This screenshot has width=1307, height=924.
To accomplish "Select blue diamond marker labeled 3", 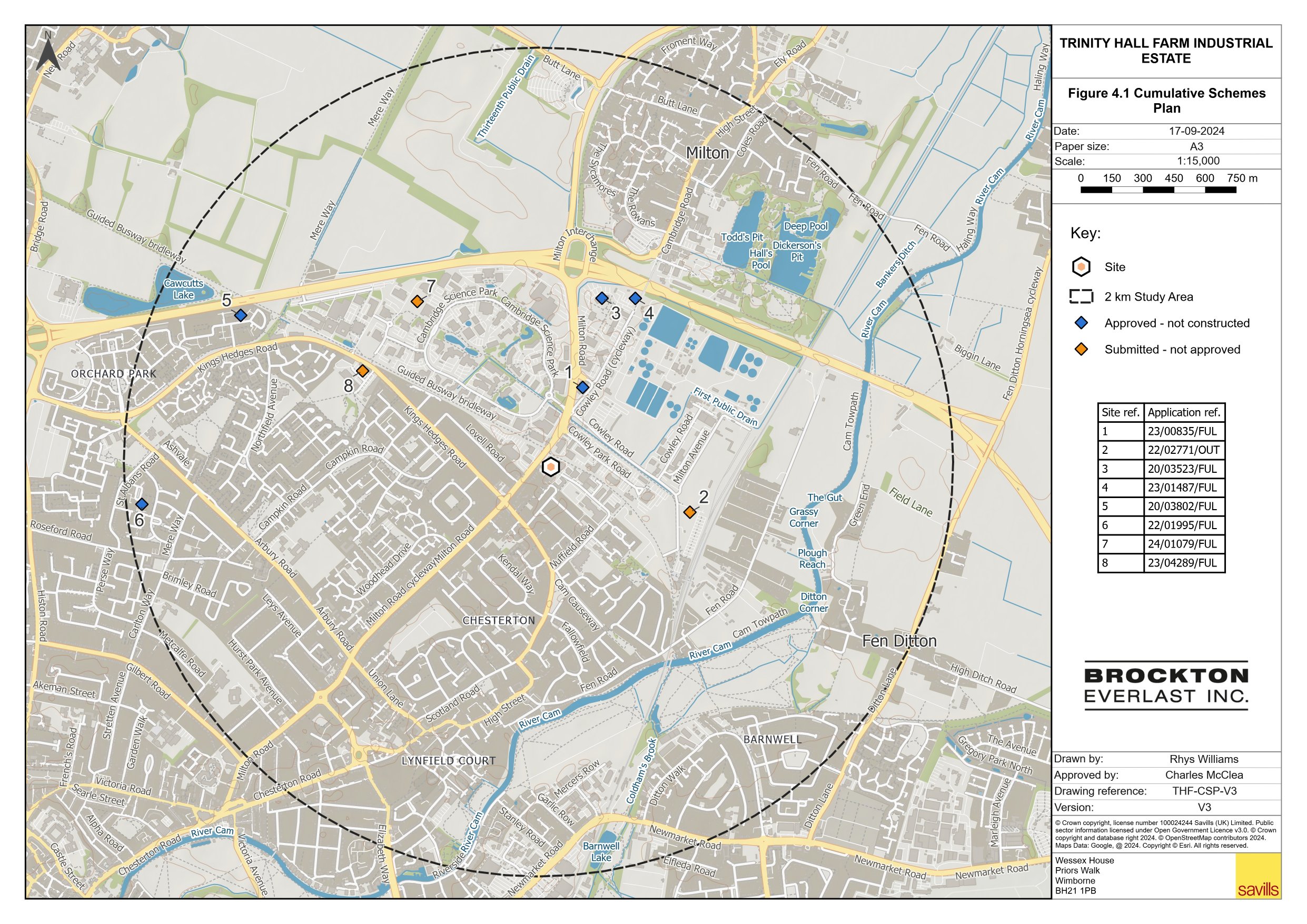I will point(602,298).
